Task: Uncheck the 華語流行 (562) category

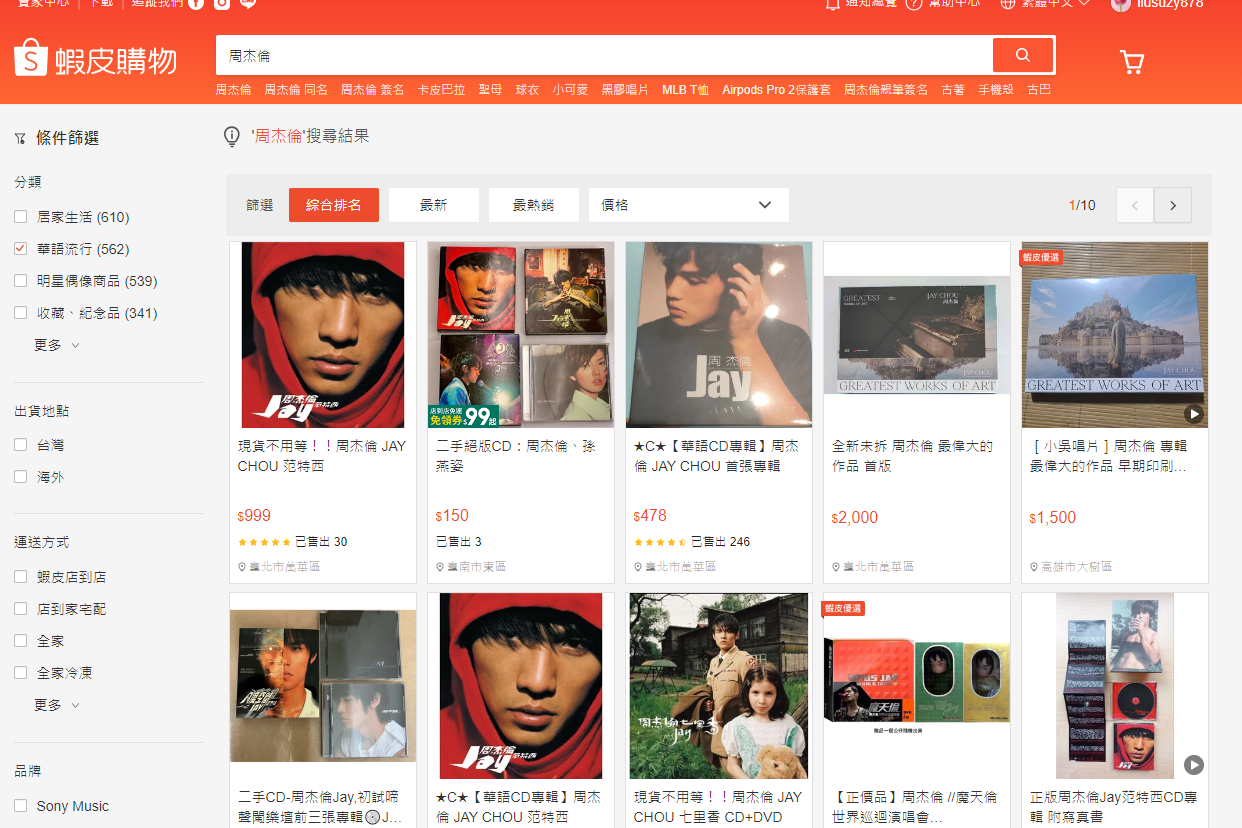Action: pos(20,249)
